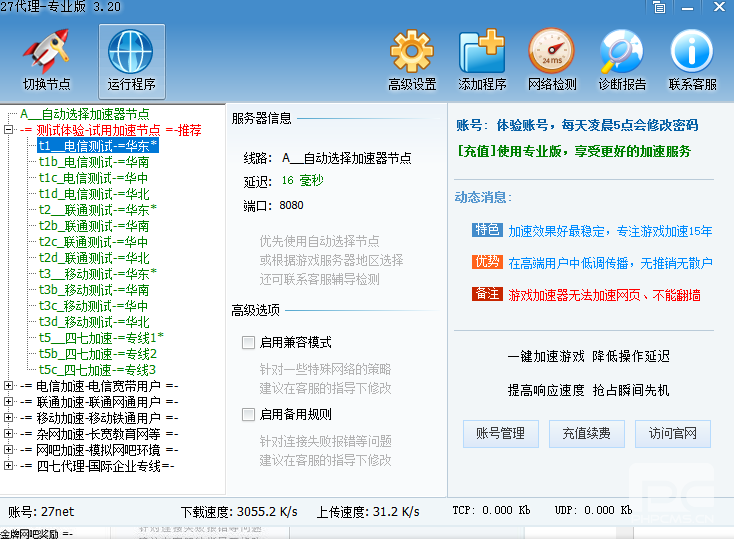This screenshot has height=543, width=734.
Task: Click the 联系客服 info icon
Action: click(x=692, y=52)
